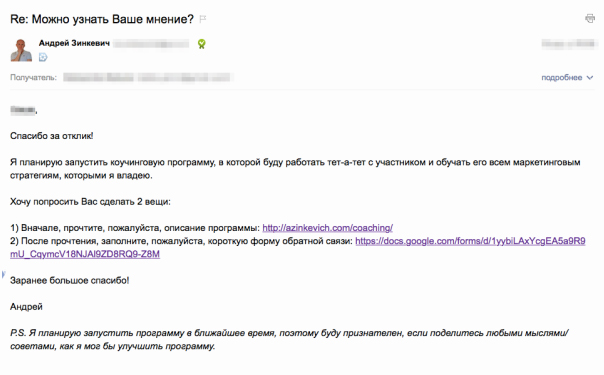This screenshot has width=604, height=375.
Task: Click sender name Андрей Зинкевич
Action: click(x=74, y=43)
